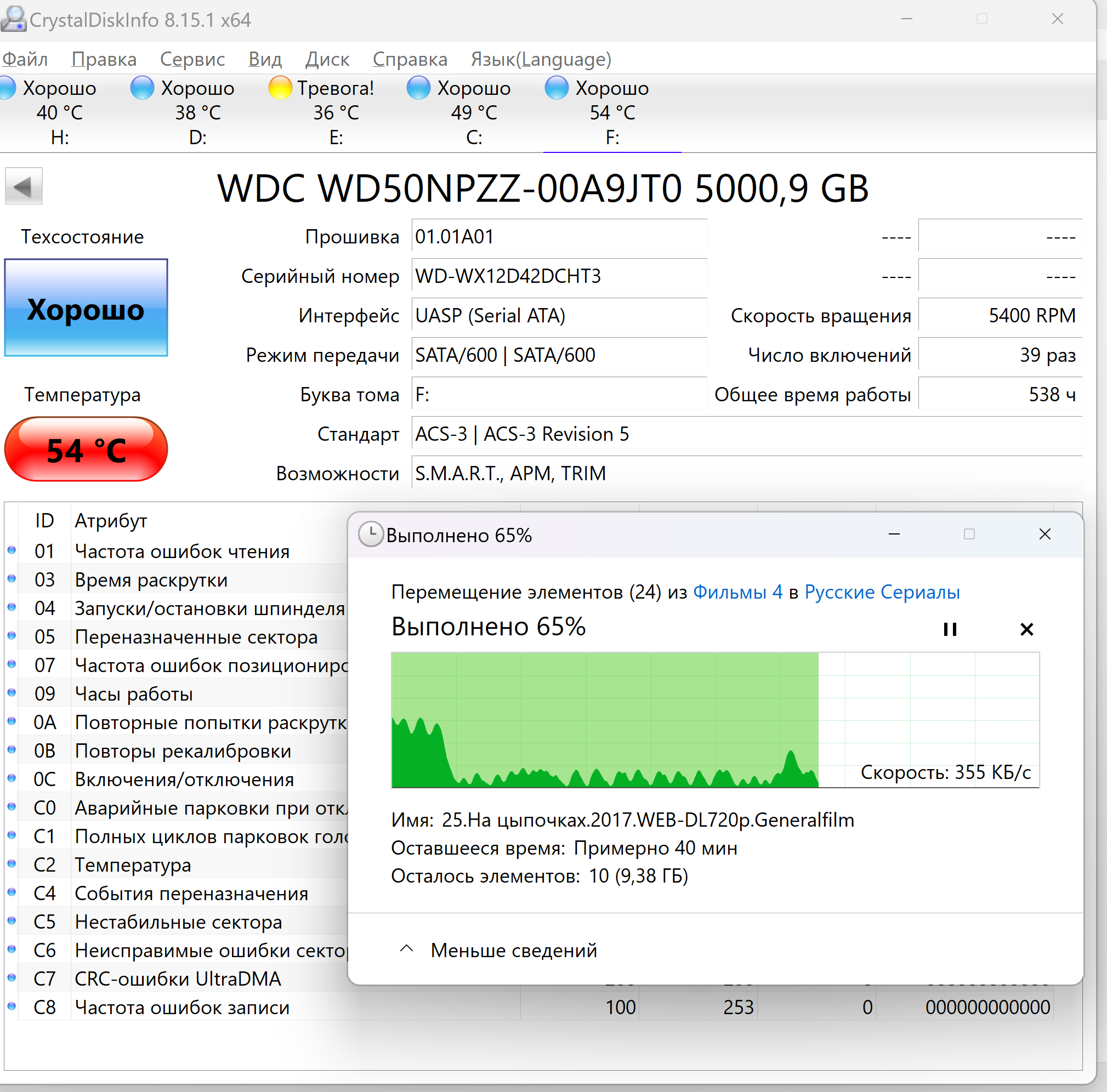1107x1092 pixels.
Task: Select row 09 Часы работы
Action: point(177,694)
